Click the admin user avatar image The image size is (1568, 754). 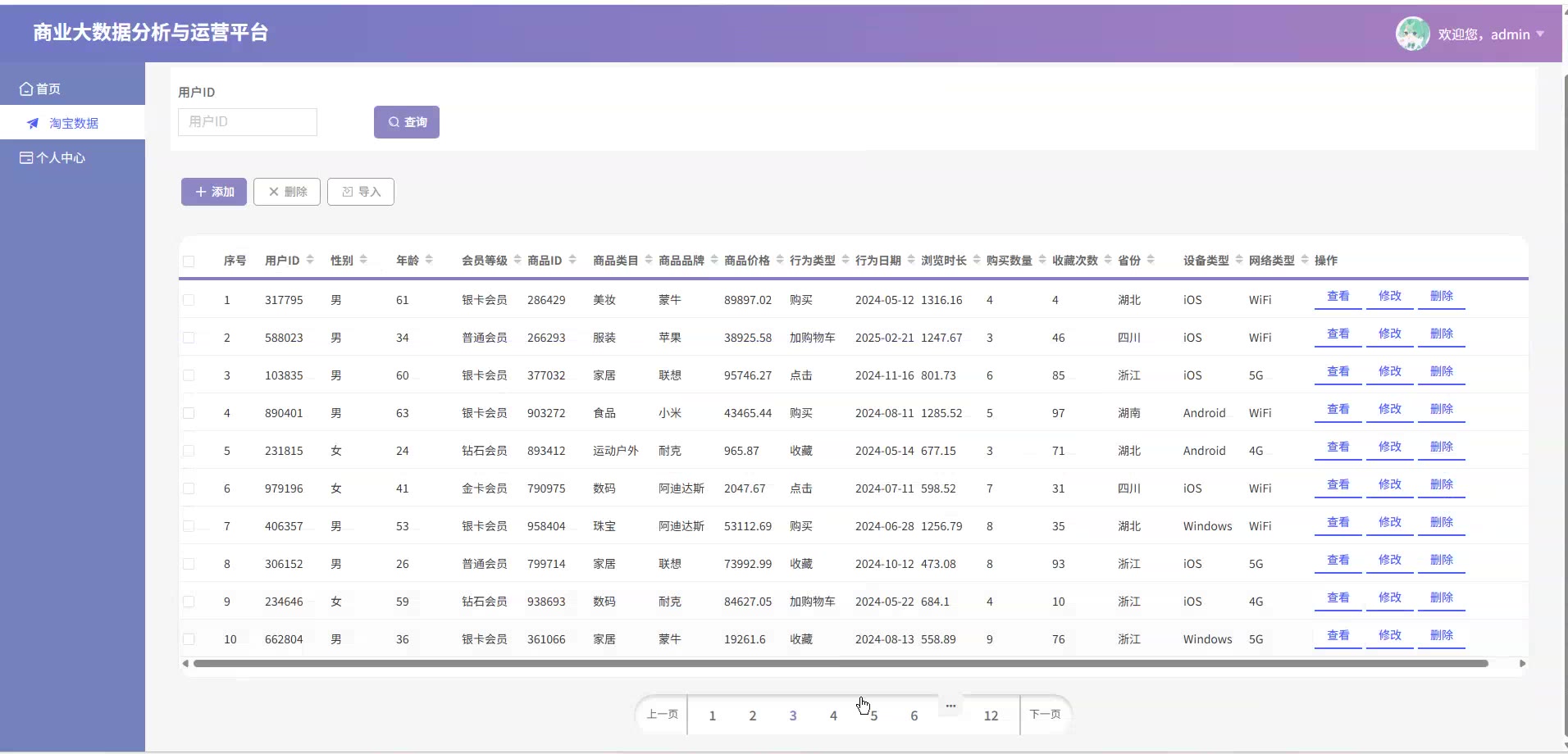[1412, 34]
